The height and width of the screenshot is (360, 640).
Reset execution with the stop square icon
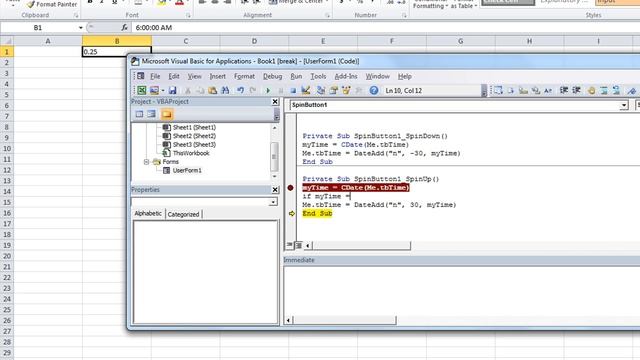[293, 90]
